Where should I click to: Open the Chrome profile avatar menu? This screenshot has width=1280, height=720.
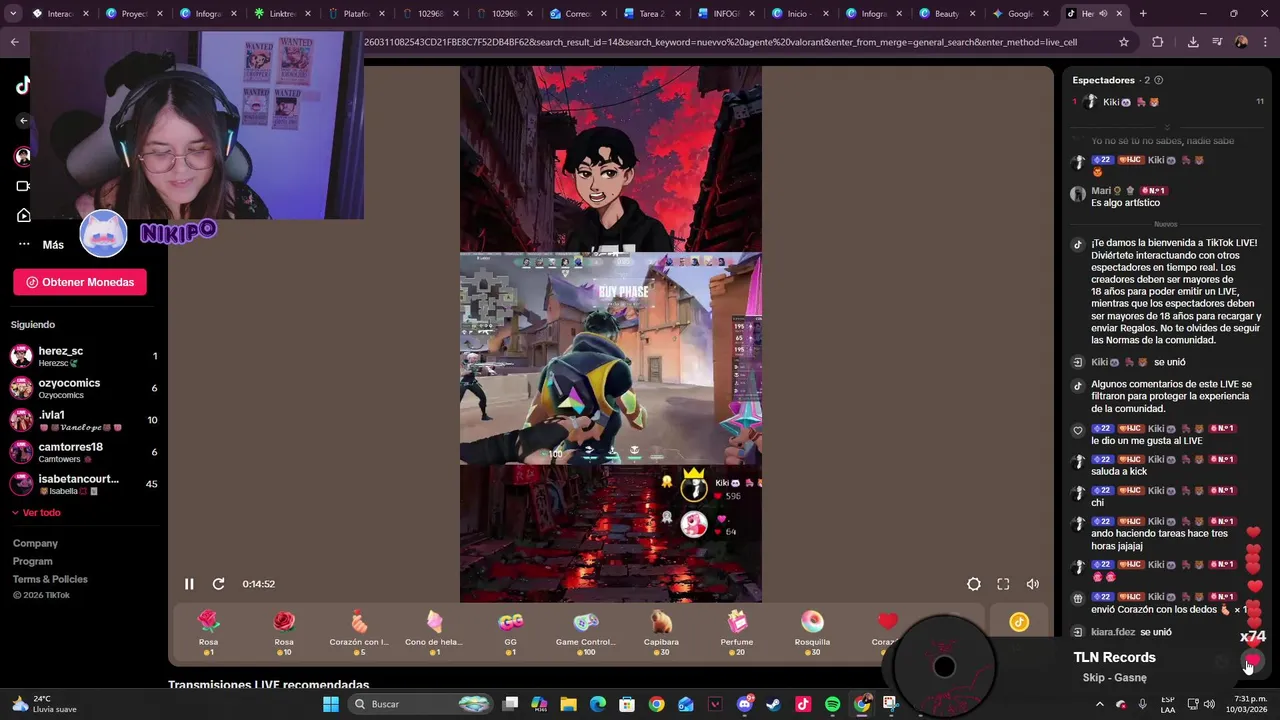1241,42
